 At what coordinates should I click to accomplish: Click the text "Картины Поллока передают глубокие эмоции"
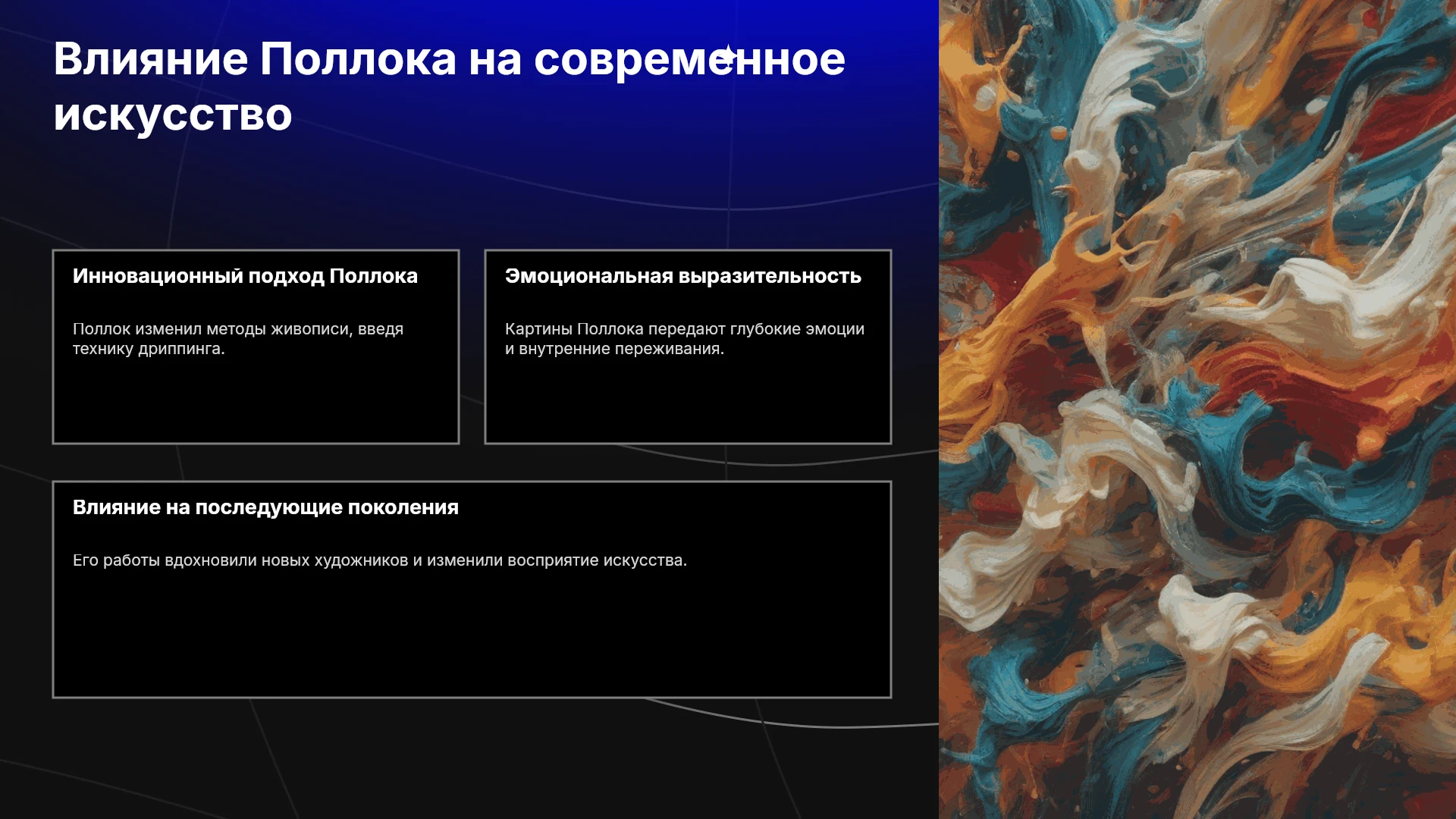[684, 329]
